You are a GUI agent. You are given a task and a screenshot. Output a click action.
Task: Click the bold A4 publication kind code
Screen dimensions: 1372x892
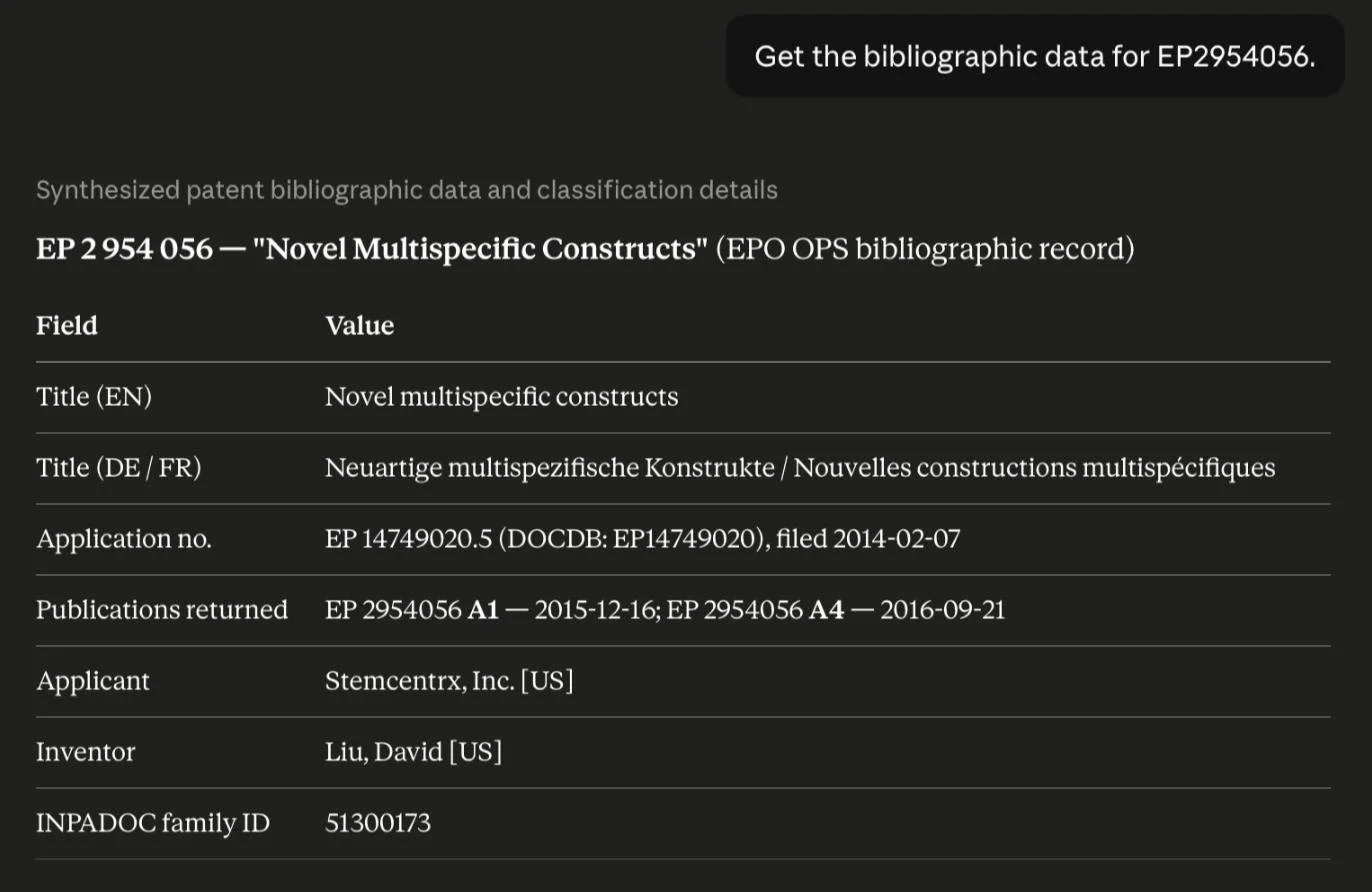(826, 610)
